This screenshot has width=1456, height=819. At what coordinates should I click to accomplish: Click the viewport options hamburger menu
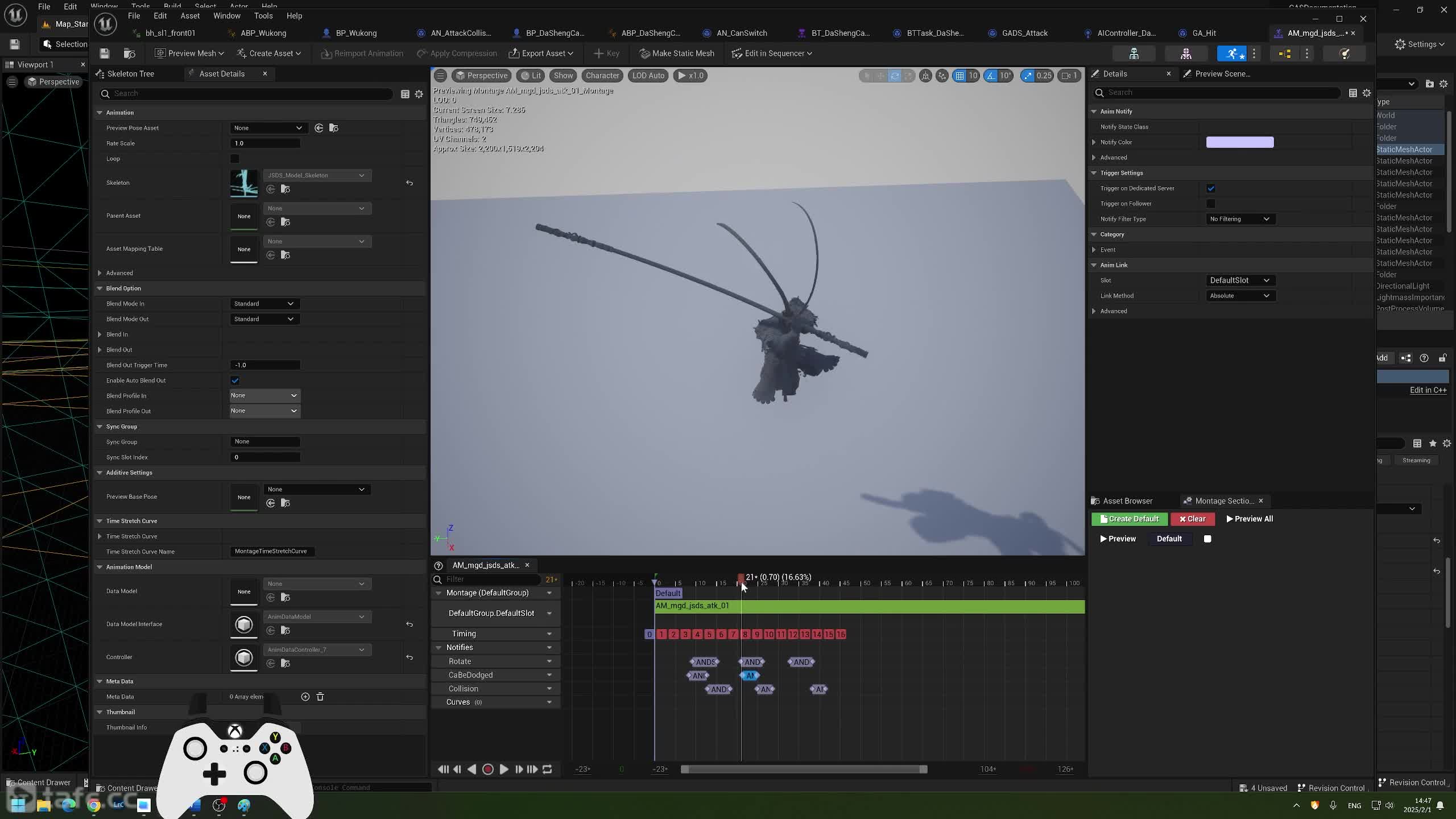pyautogui.click(x=440, y=76)
